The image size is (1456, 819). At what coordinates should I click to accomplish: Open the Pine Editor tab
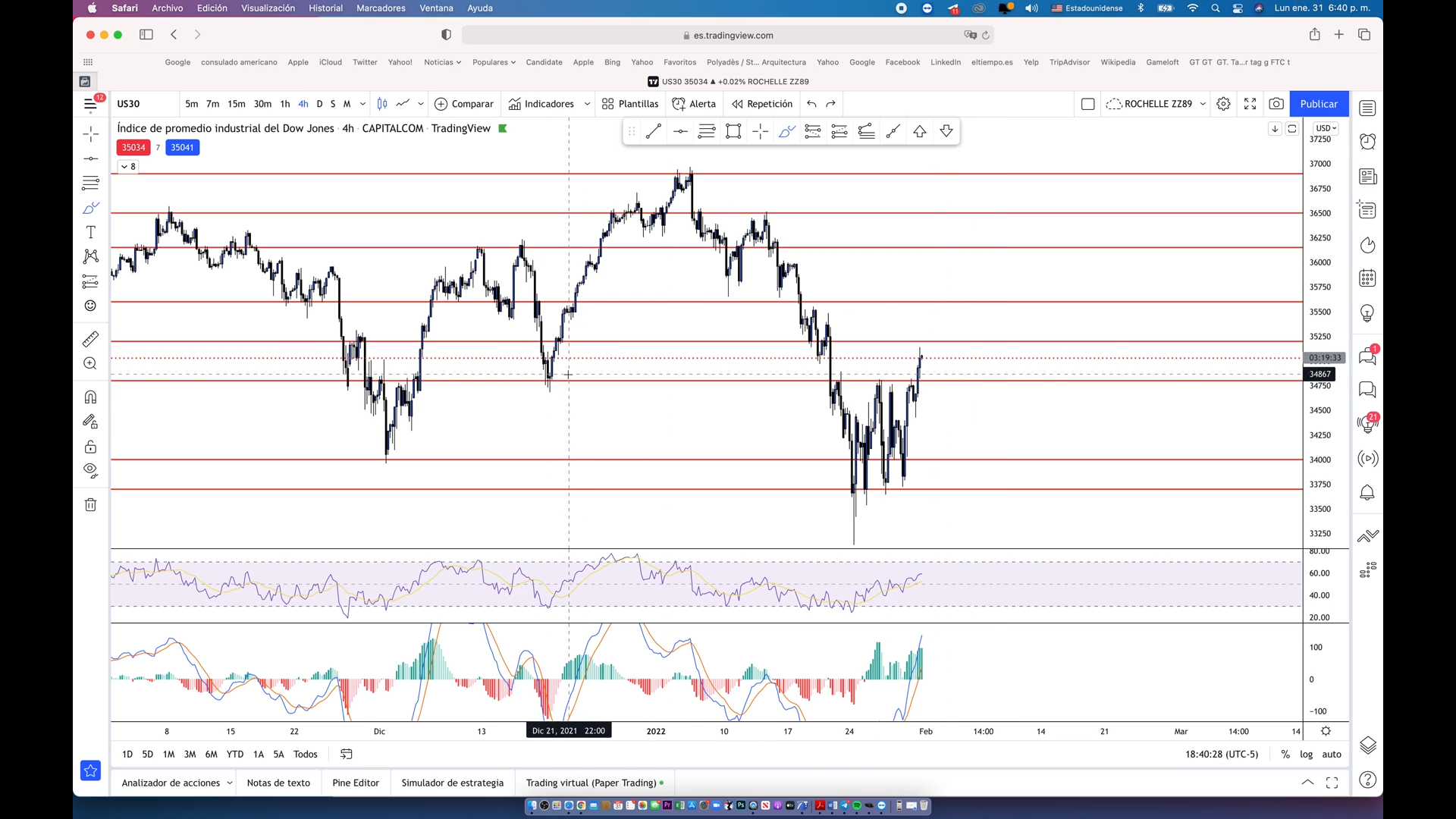pyautogui.click(x=356, y=783)
